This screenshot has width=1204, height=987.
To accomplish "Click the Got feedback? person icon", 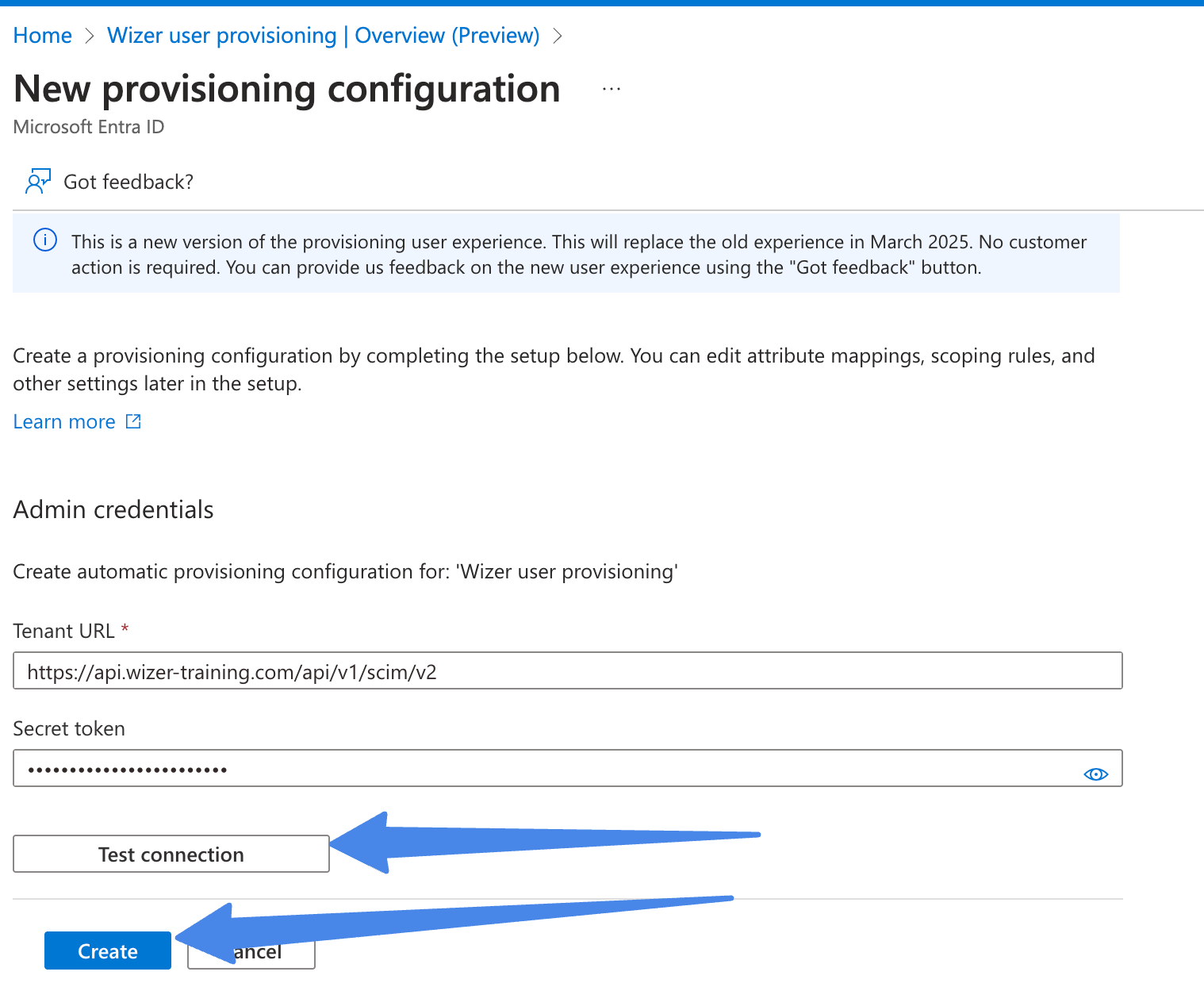I will tap(37, 181).
